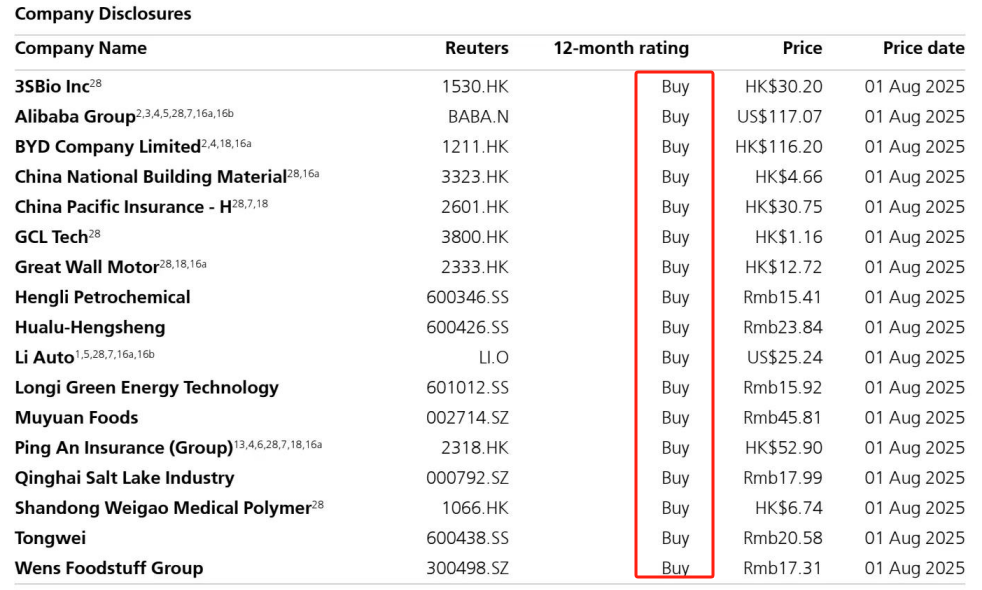
Task: Open the Alibaba Group company name
Action: coord(75,117)
